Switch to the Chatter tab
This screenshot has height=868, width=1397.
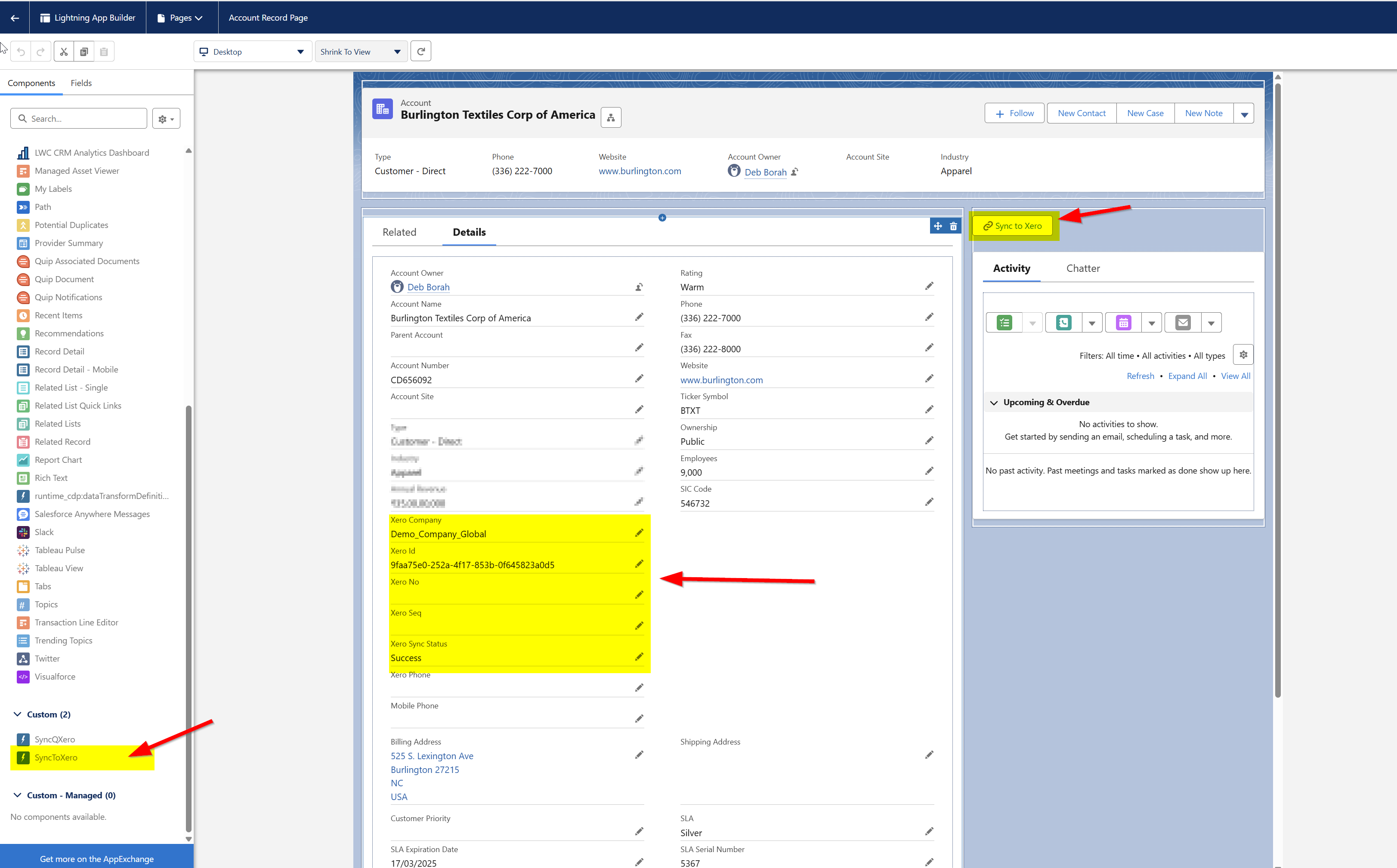click(1083, 268)
